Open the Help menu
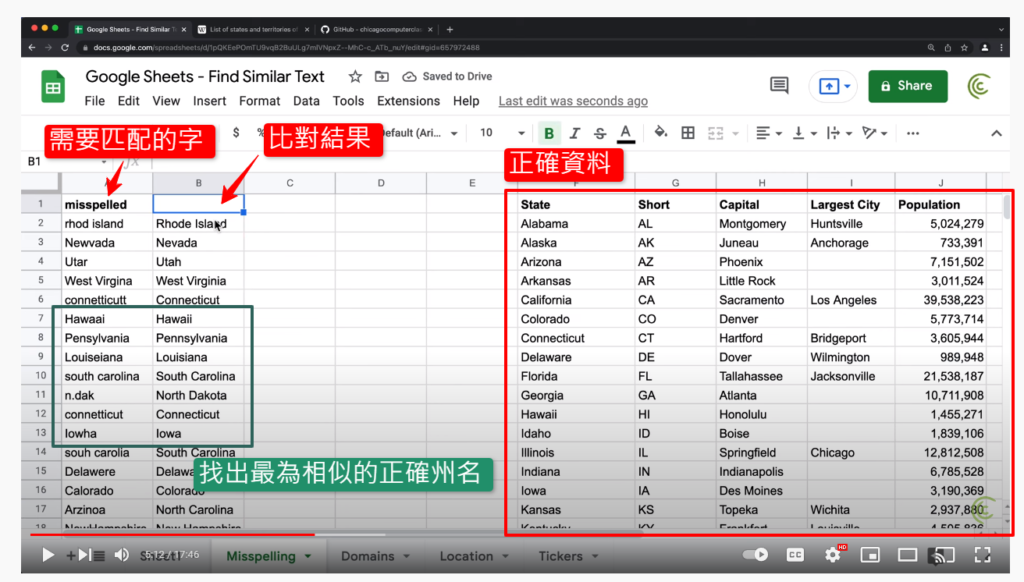Image resolution: width=1024 pixels, height=582 pixels. click(466, 101)
